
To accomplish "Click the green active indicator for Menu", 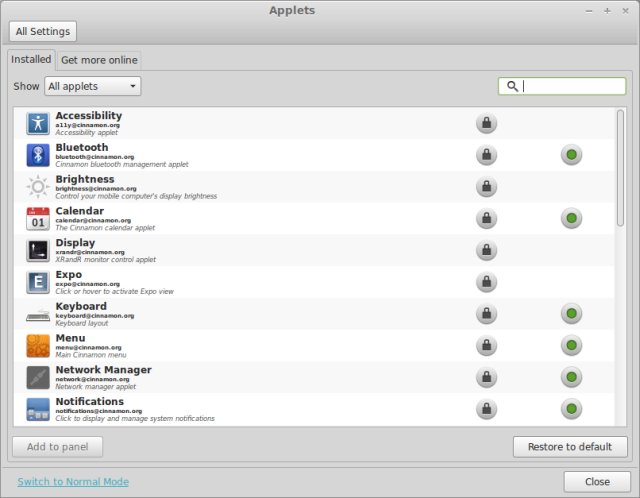I will pos(571,345).
